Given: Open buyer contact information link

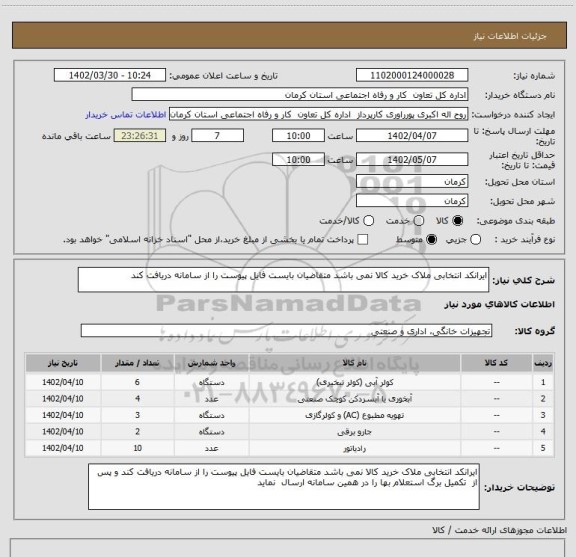Looking at the screenshot, I should [126, 115].
